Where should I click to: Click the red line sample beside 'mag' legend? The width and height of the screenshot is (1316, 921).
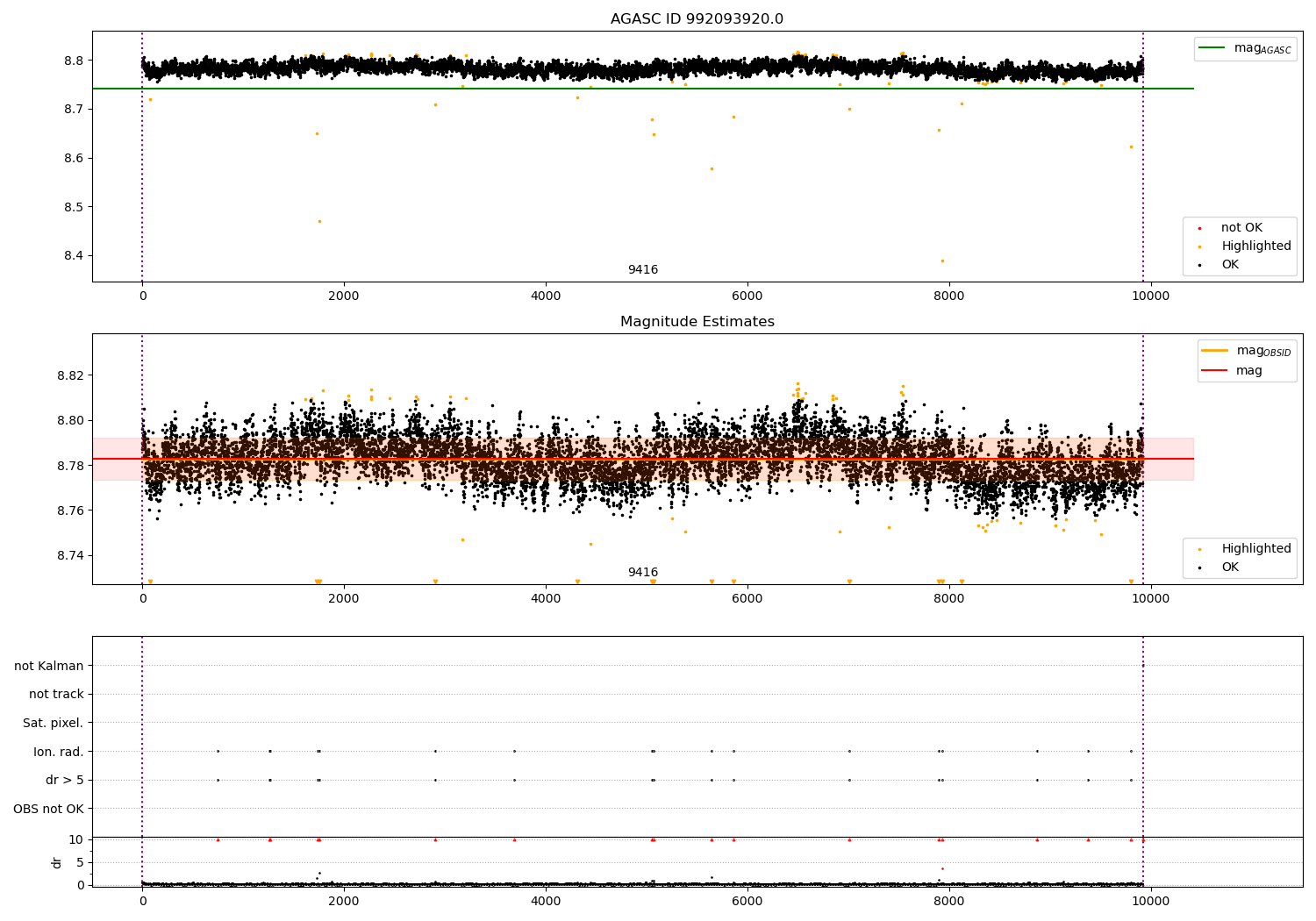1214,371
